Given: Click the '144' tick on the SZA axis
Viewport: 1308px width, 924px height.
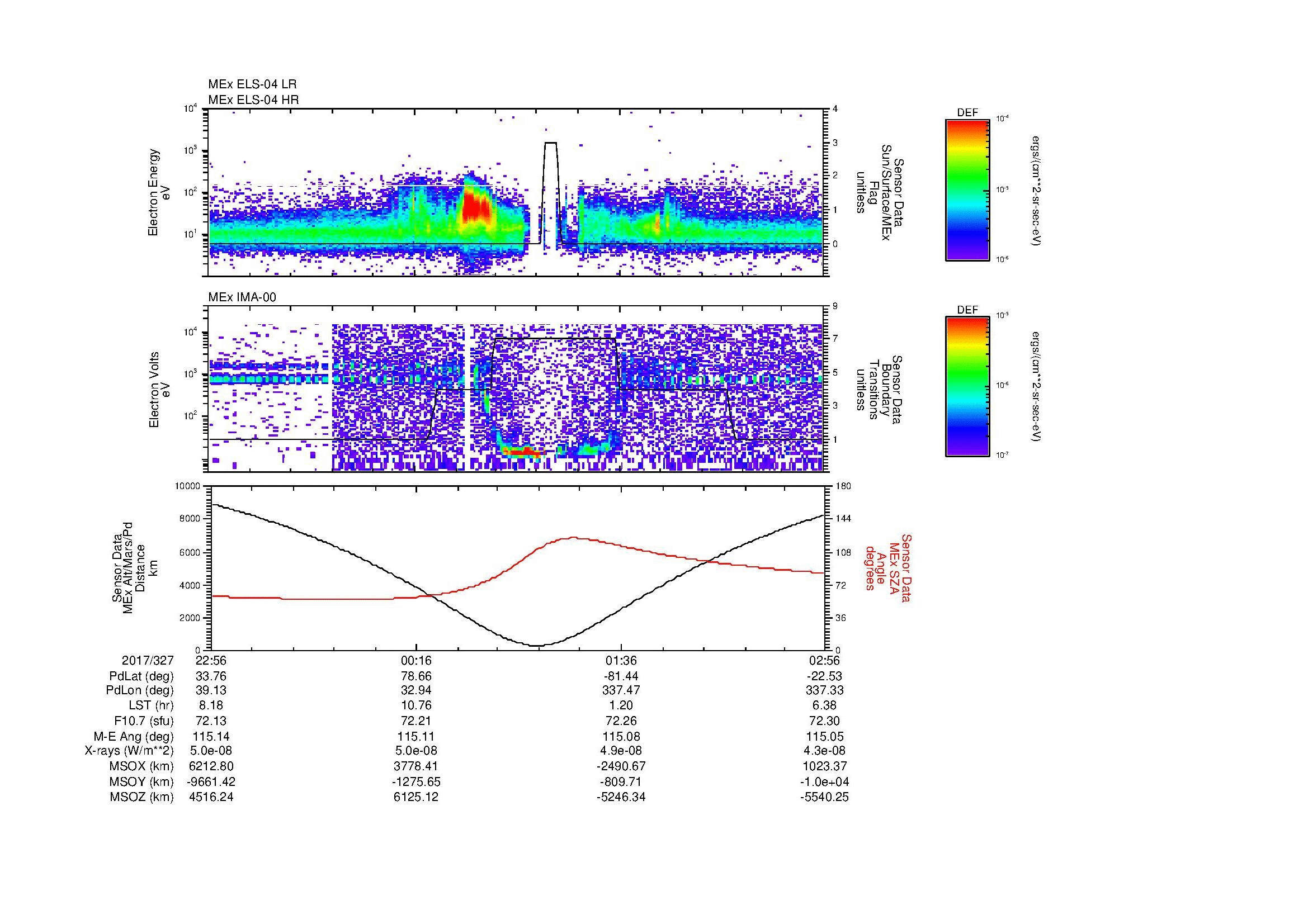Looking at the screenshot, I should pos(843,519).
